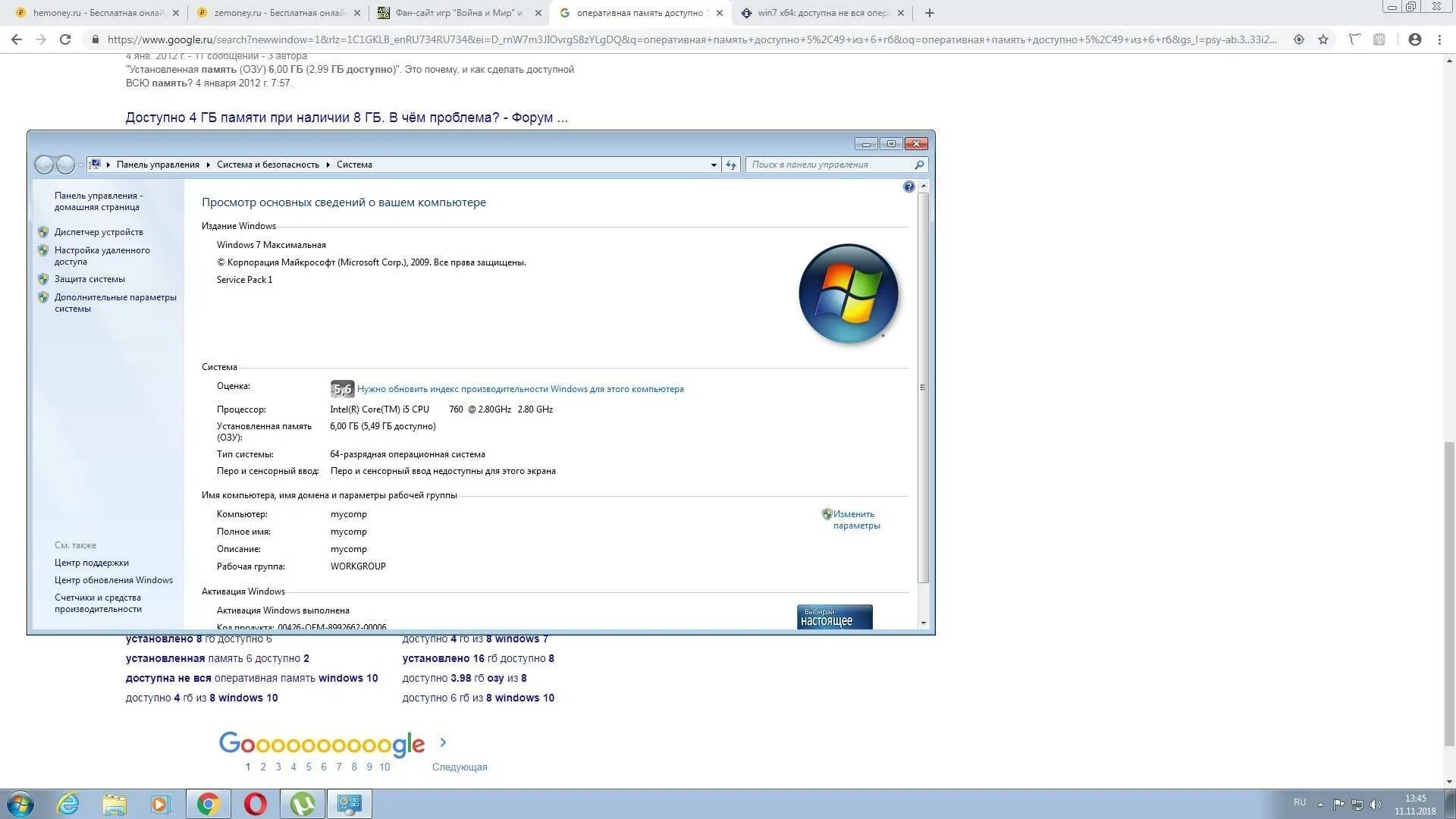Image resolution: width=1456 pixels, height=819 pixels.
Task: Open help icon in System window
Action: pyautogui.click(x=909, y=187)
